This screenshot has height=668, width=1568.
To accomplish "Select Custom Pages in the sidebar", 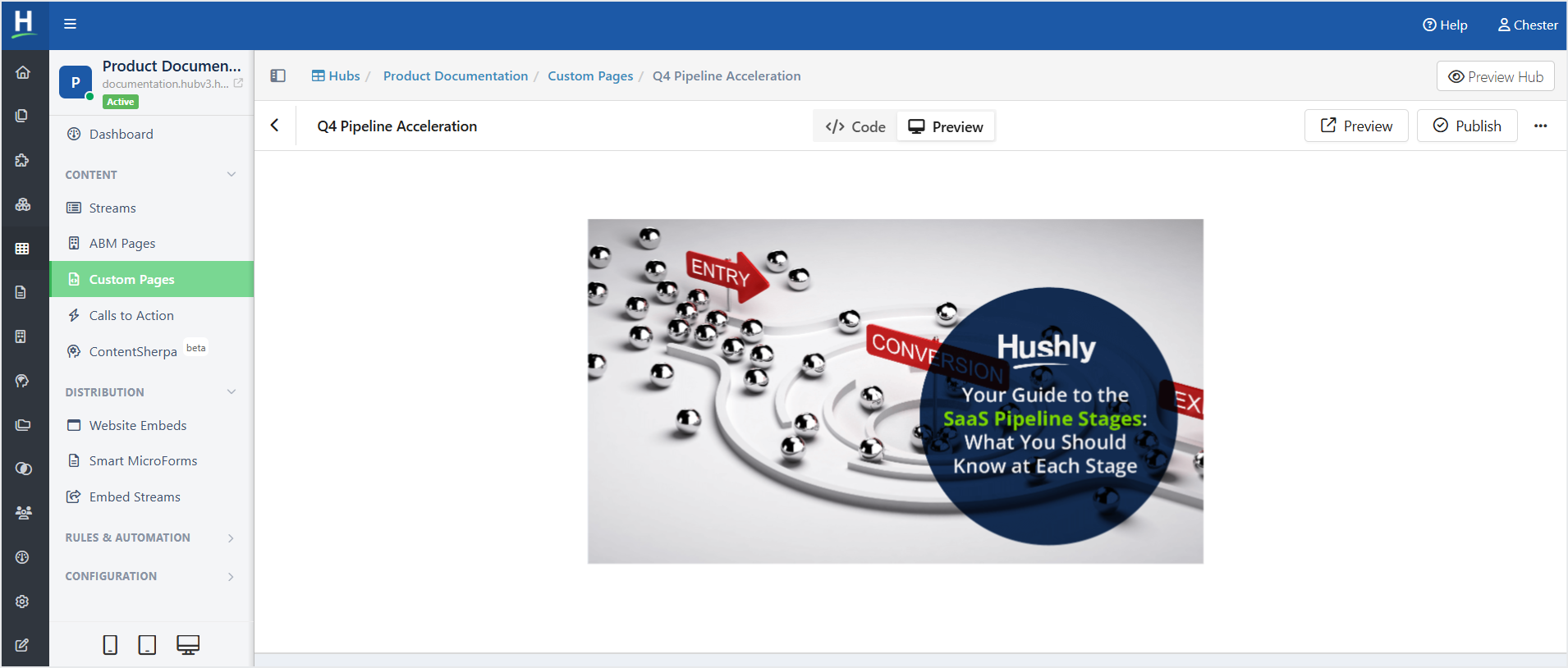I will coord(151,279).
